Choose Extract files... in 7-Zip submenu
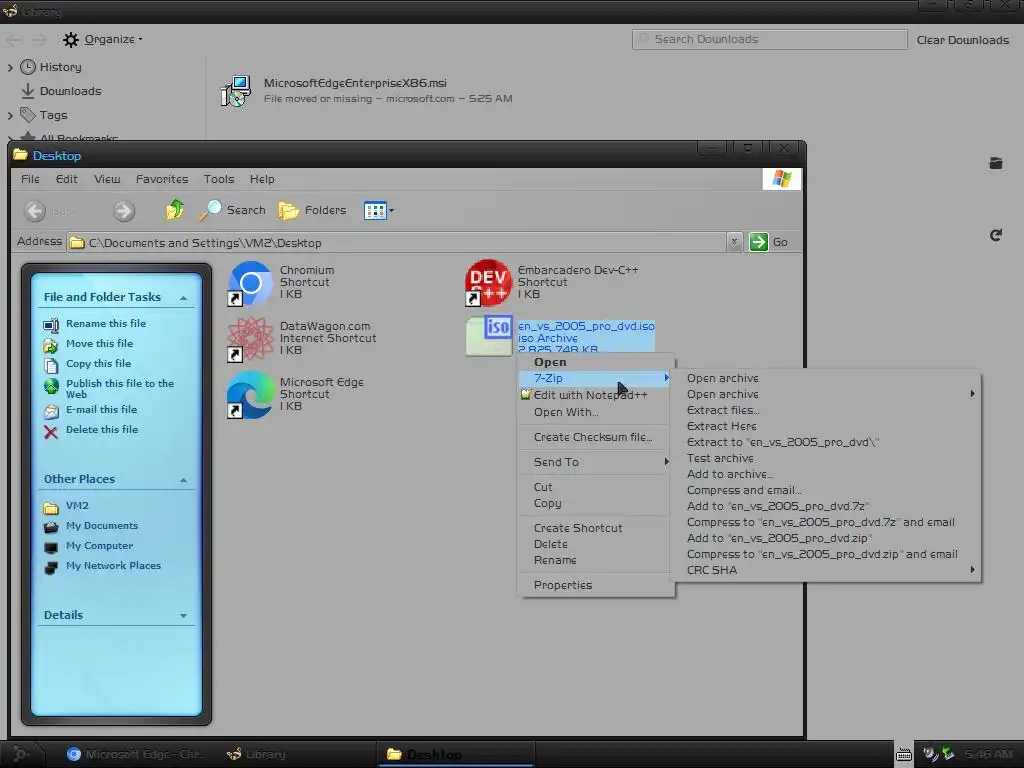The image size is (1024, 768). (x=825, y=410)
